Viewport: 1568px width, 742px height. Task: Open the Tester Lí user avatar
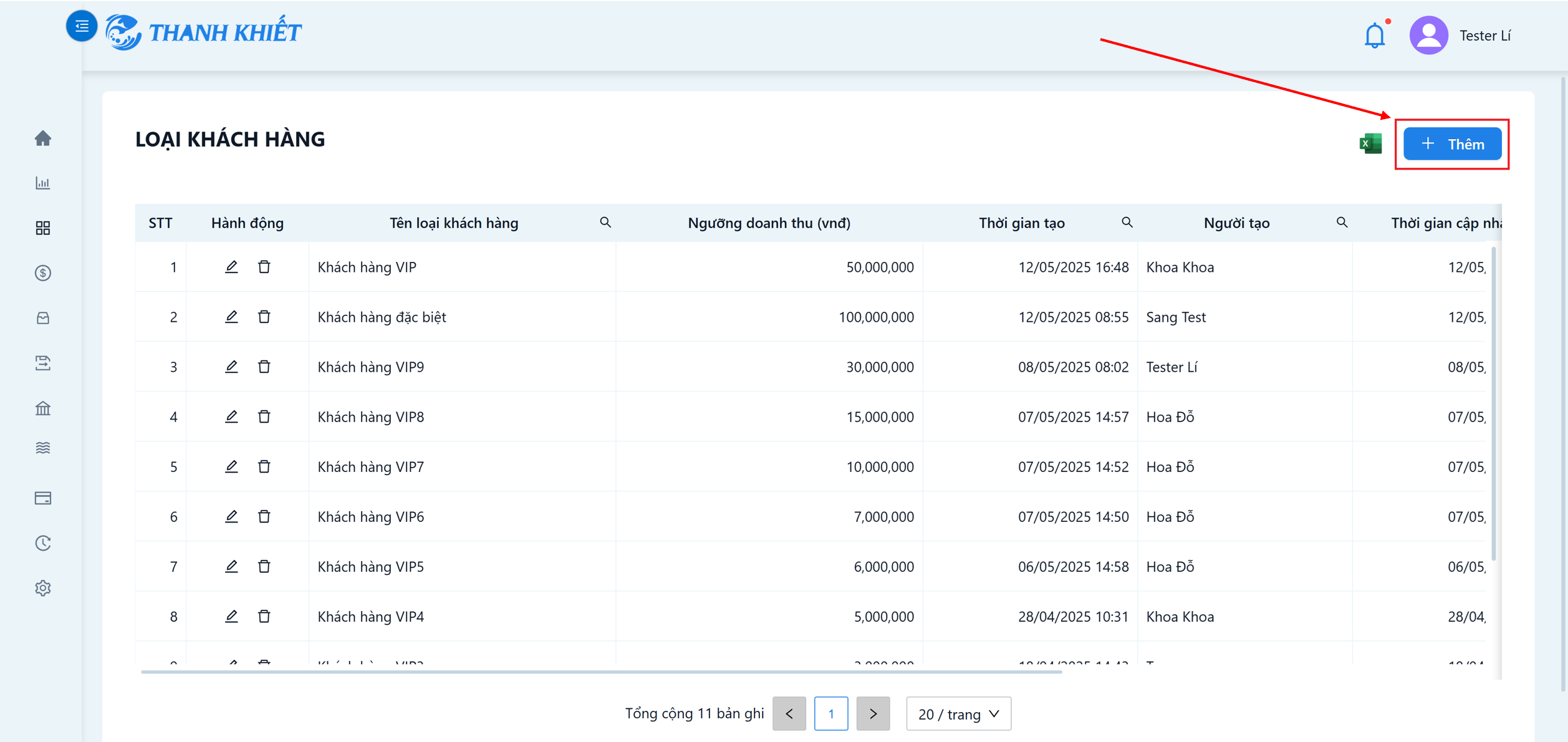pyautogui.click(x=1428, y=36)
